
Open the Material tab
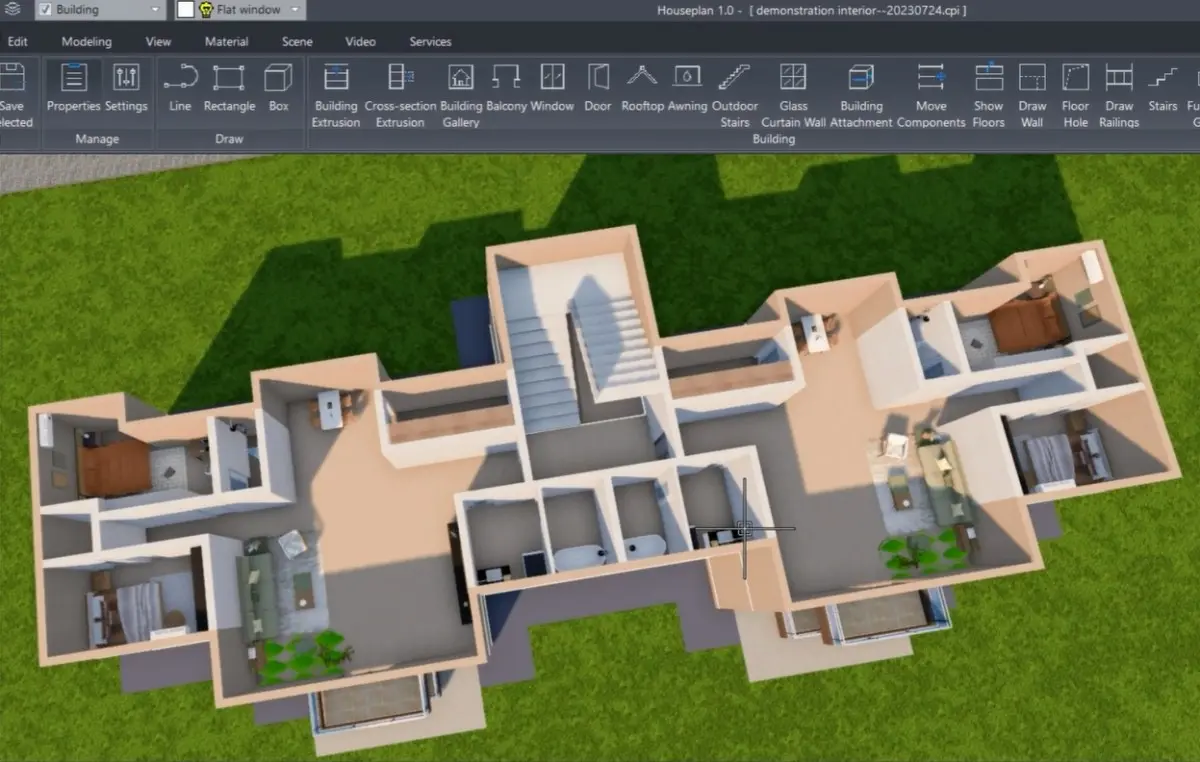227,42
